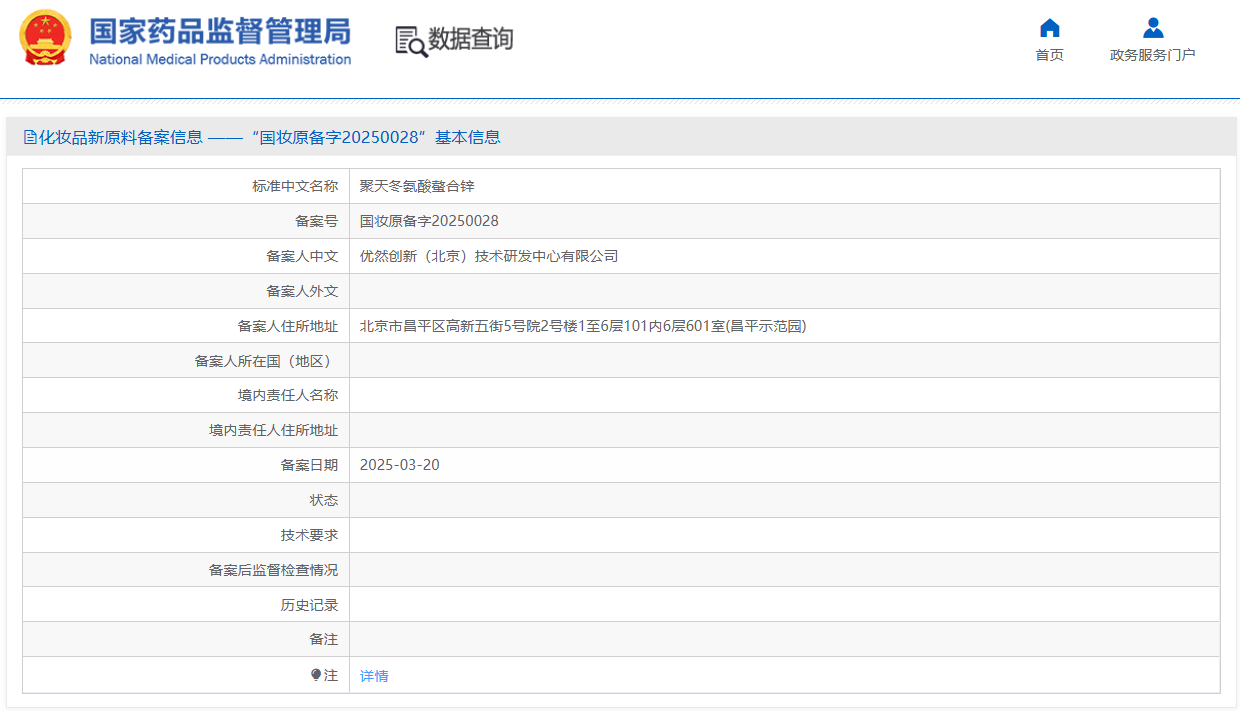Viewport: 1240px width, 711px height.
Task: Click the National Medical Products Administration subtitle
Action: (220, 59)
